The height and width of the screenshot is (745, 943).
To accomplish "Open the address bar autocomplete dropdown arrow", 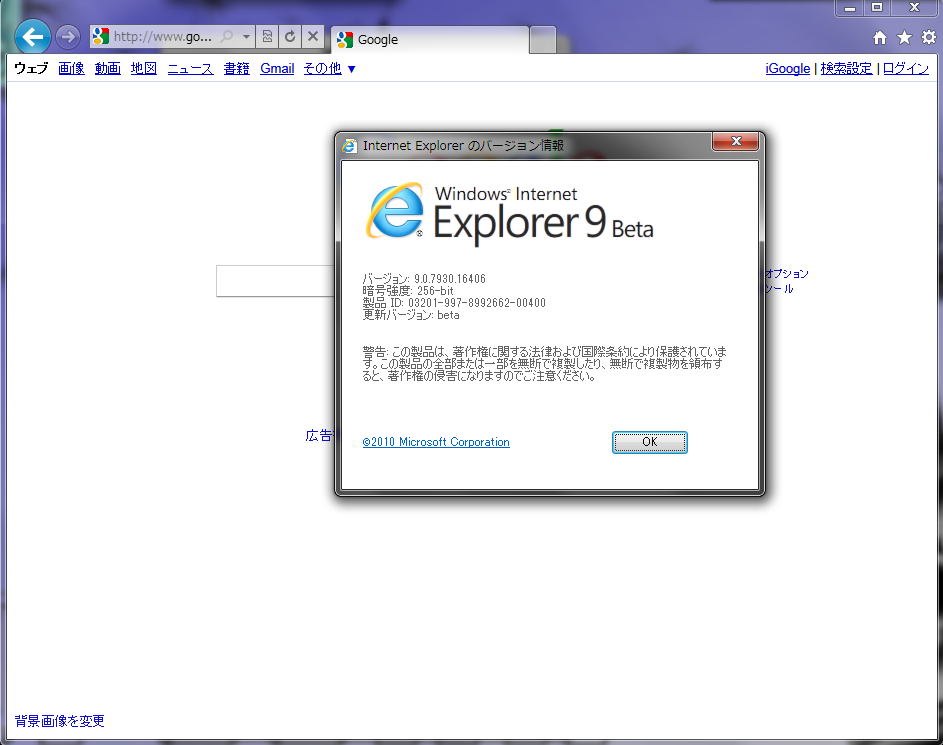I will pos(246,37).
